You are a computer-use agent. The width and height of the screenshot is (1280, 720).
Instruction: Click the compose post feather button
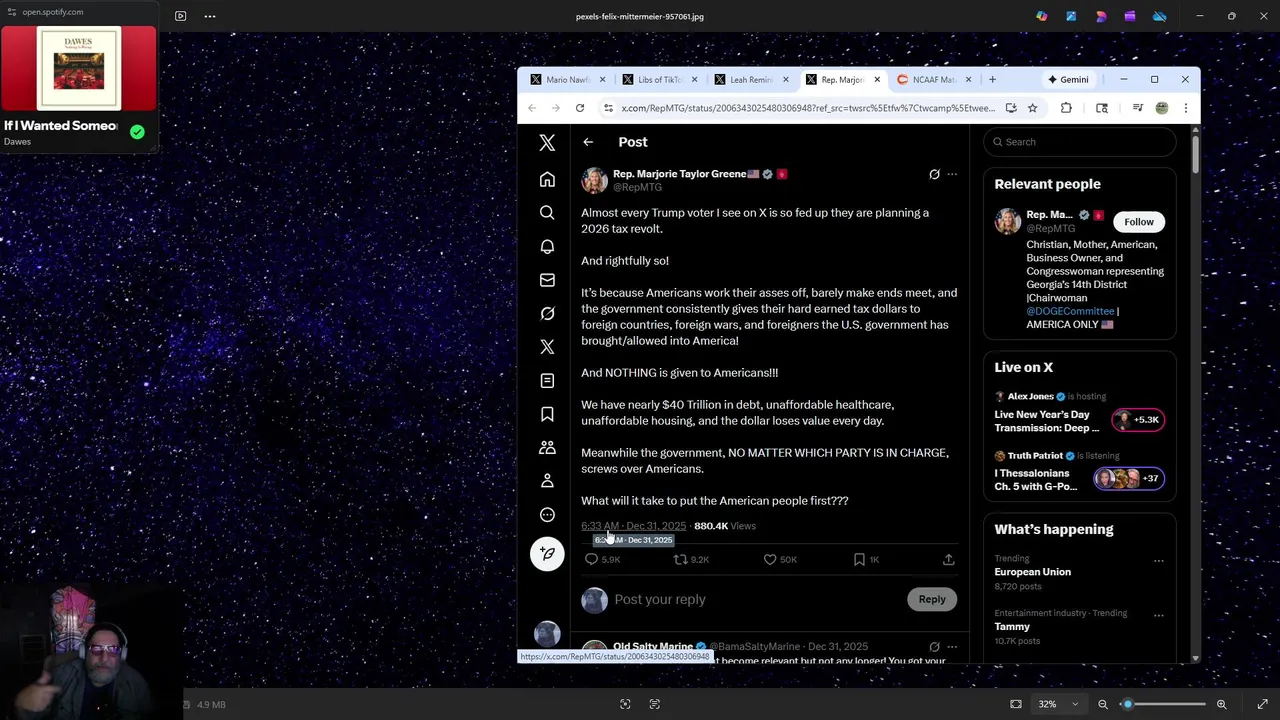click(x=547, y=554)
